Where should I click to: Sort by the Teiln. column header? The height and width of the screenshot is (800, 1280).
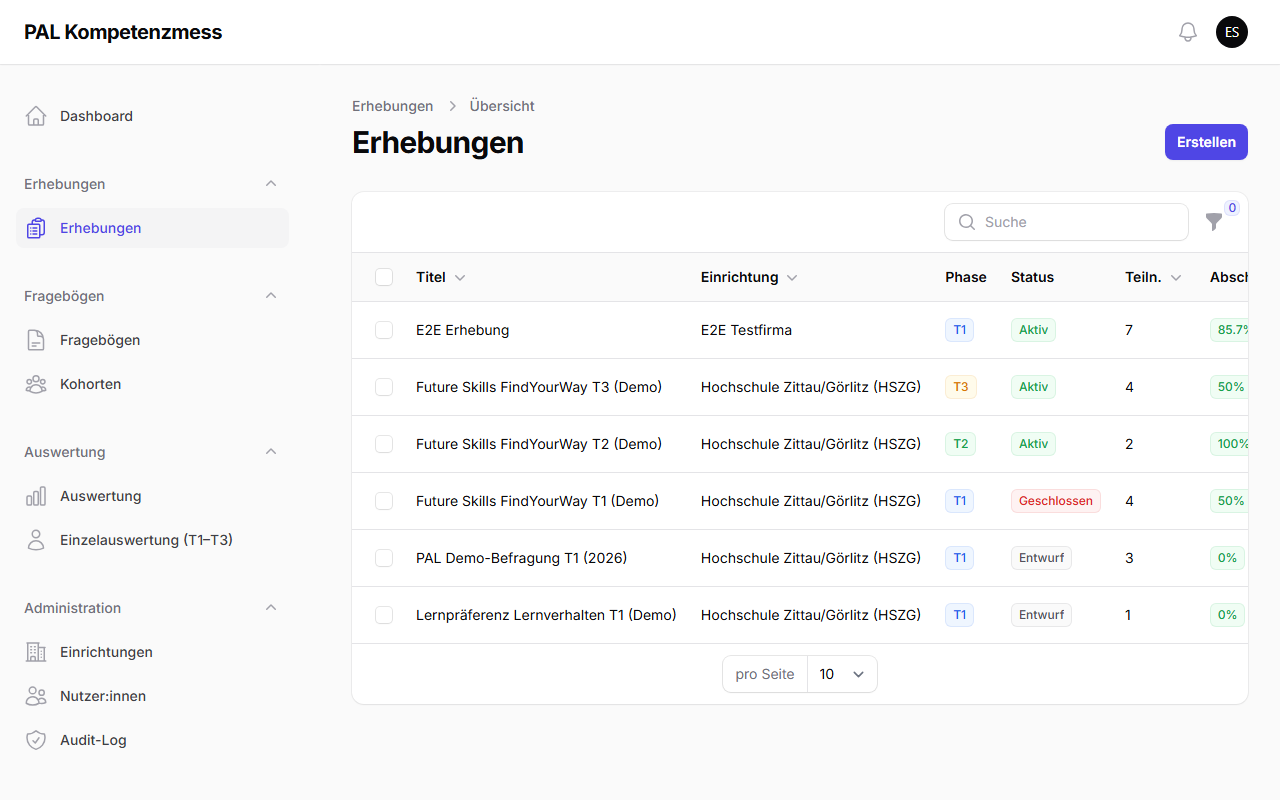(1153, 277)
